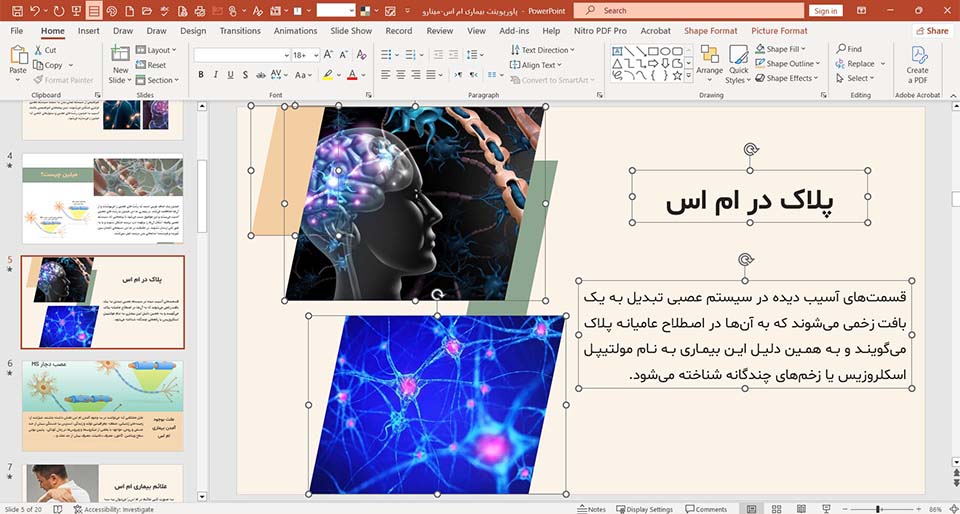
Task: Open the File menu
Action: click(17, 31)
